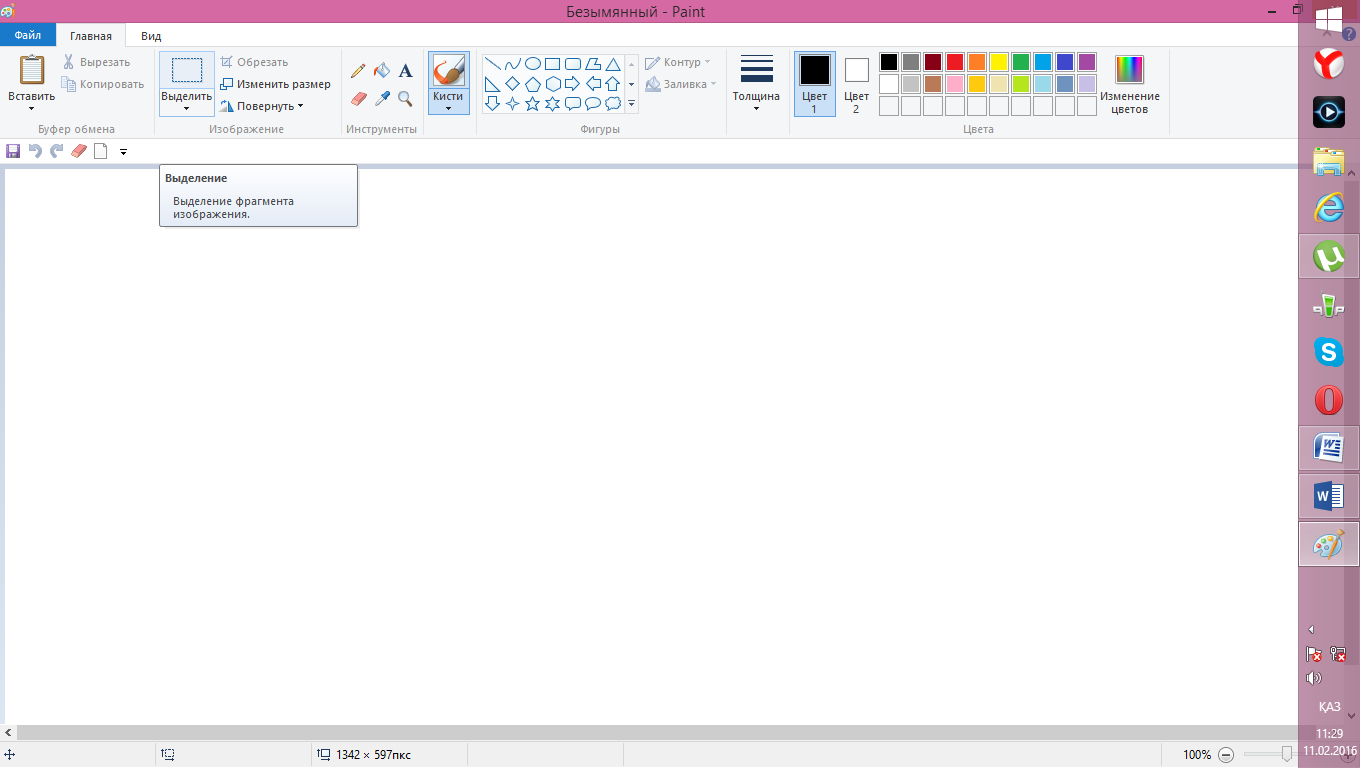Choose the Four-point star shape

coord(513,104)
